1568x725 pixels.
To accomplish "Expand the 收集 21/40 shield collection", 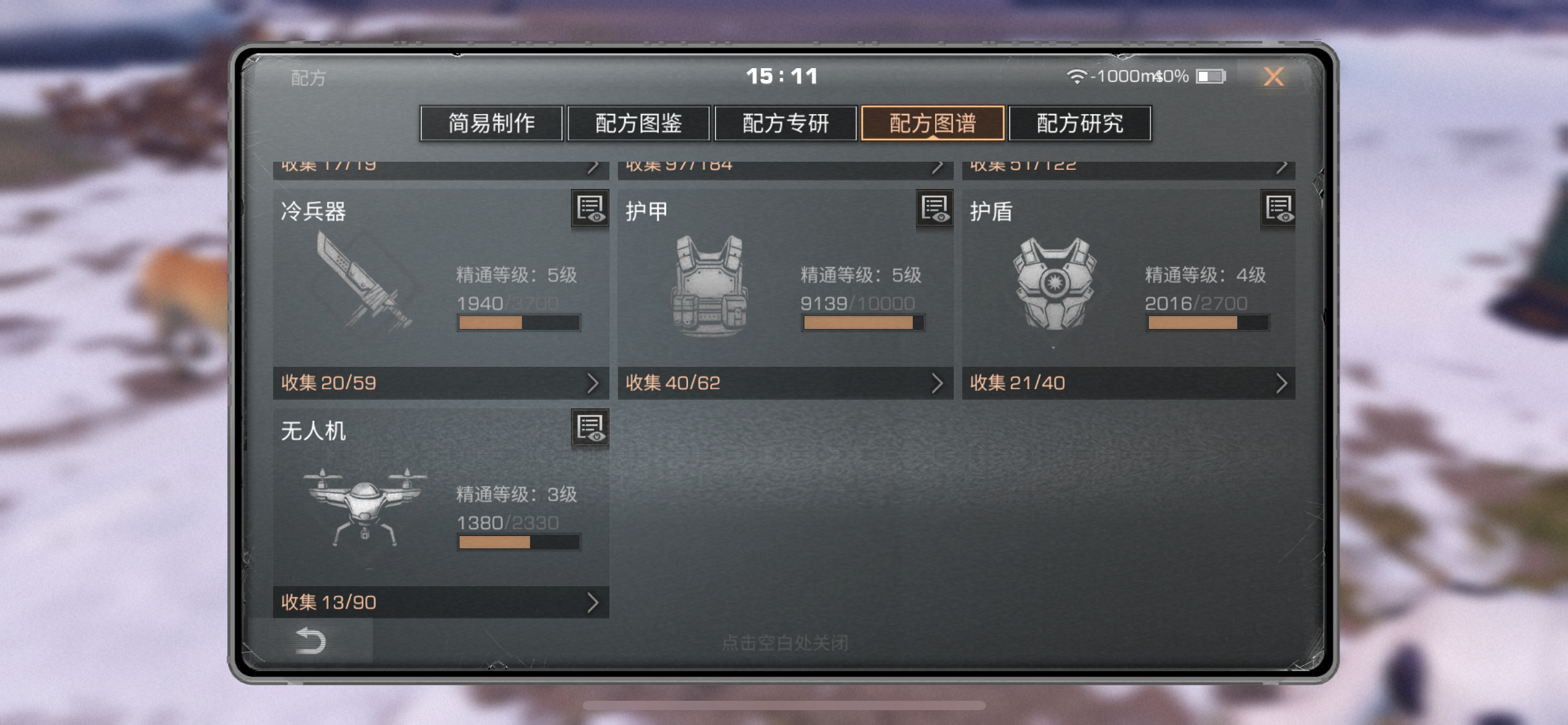I will (1129, 383).
